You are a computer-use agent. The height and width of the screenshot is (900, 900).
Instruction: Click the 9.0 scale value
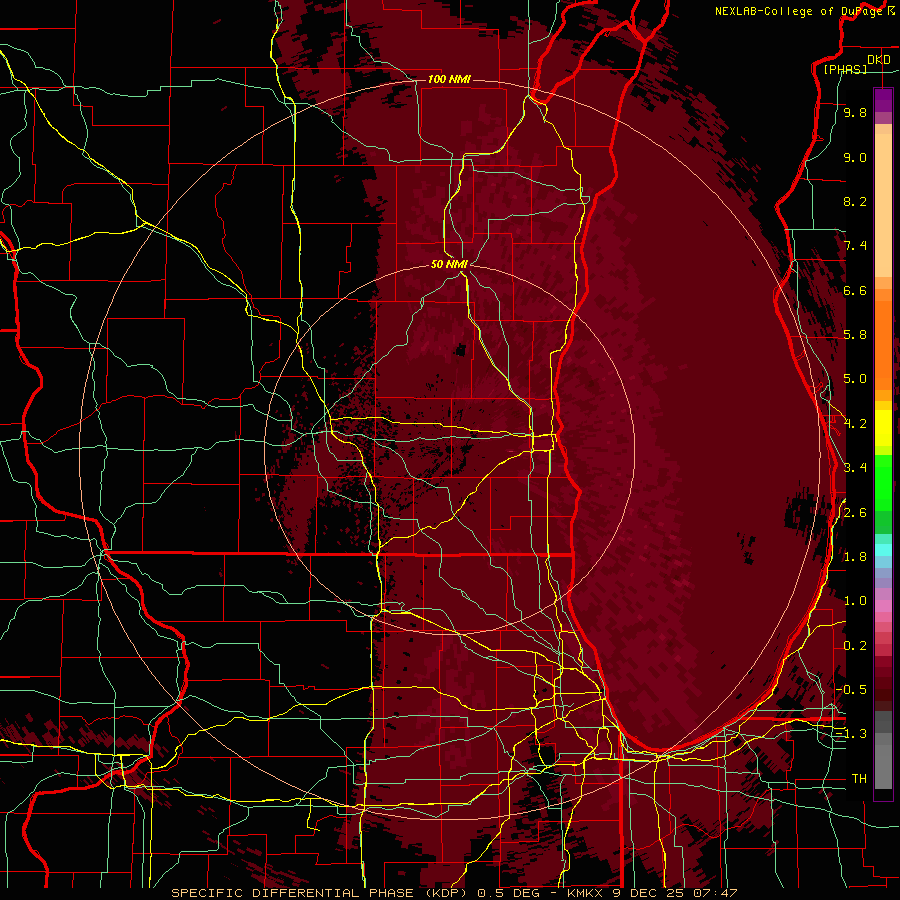(855, 157)
